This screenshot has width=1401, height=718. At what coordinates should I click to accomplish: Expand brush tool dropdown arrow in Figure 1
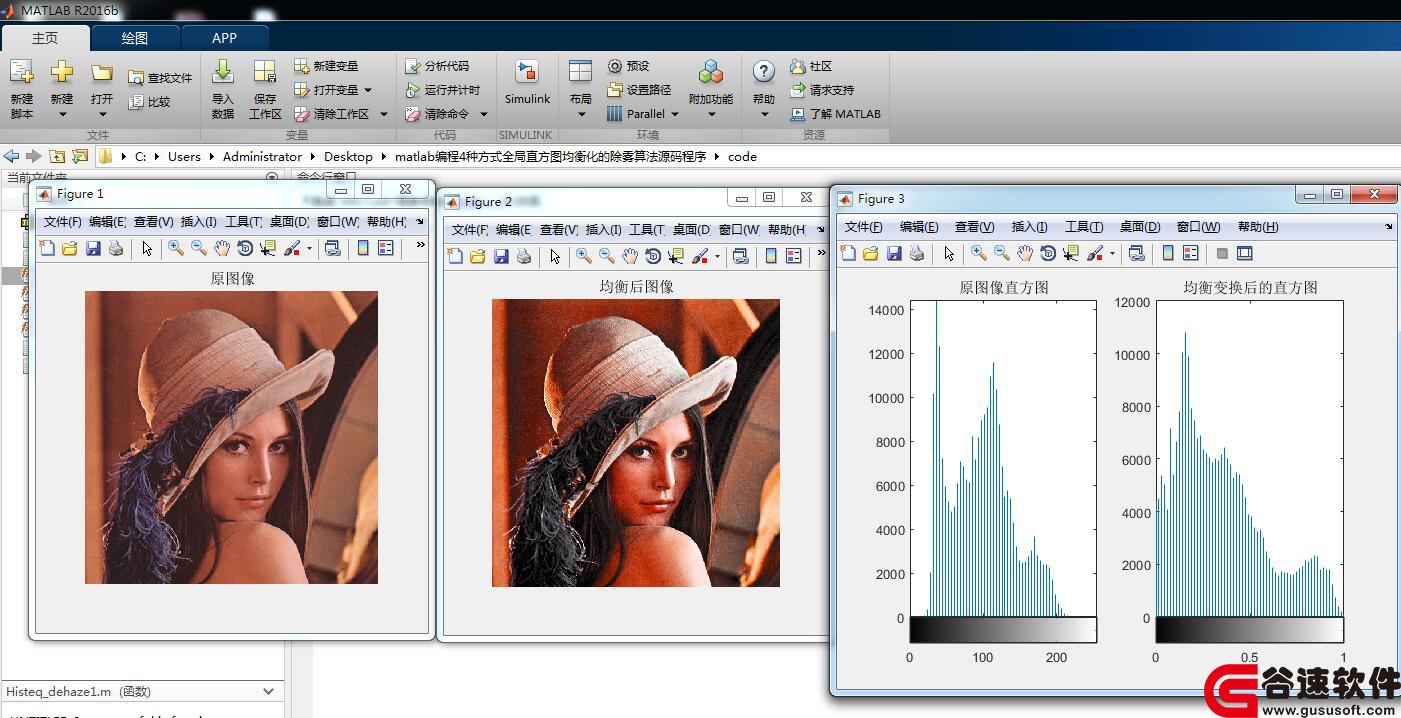[x=310, y=248]
